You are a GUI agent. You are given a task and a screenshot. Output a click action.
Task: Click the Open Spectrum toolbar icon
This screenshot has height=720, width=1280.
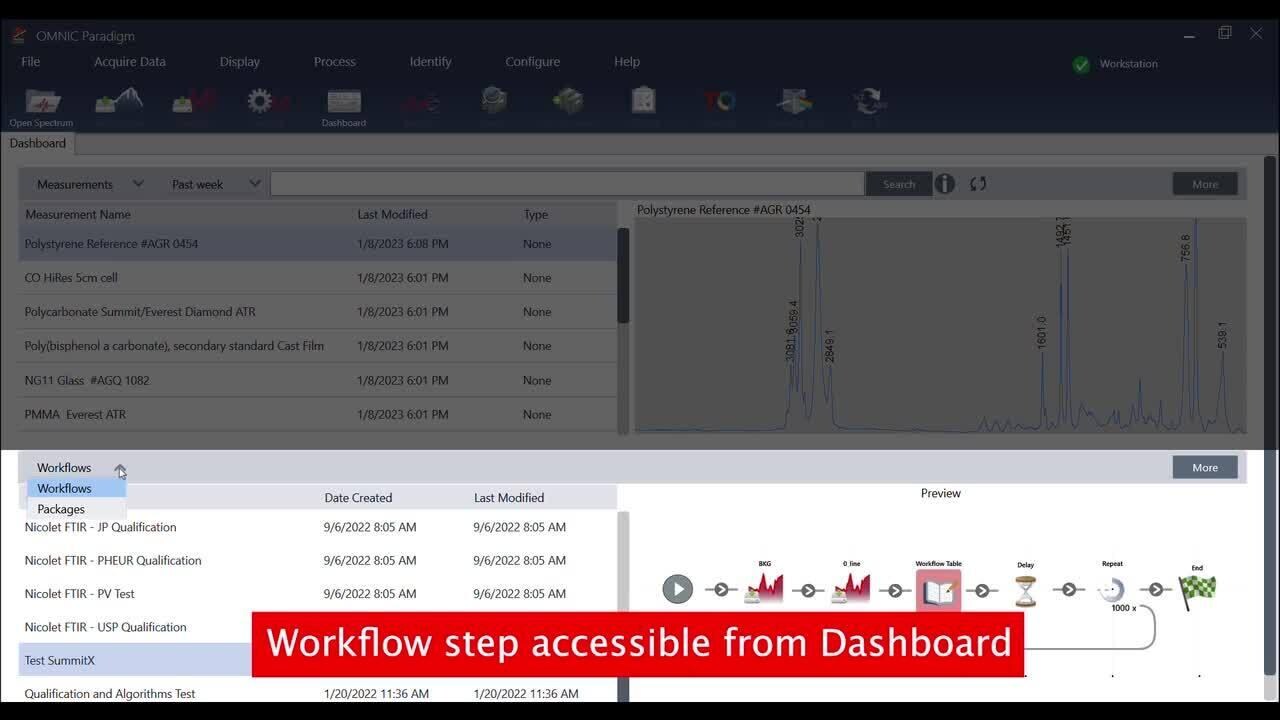coord(41,104)
